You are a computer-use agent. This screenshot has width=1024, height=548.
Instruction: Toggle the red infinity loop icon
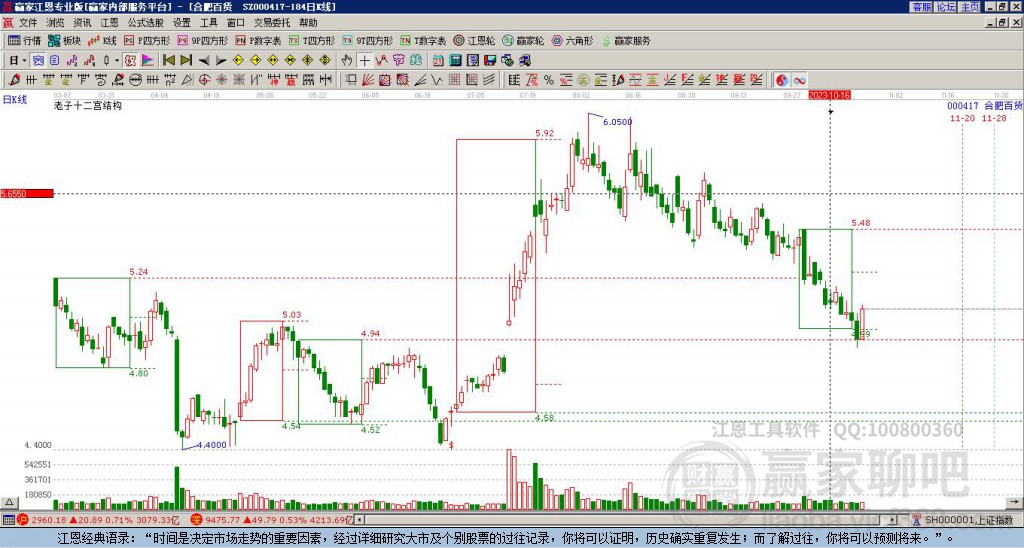coord(799,80)
